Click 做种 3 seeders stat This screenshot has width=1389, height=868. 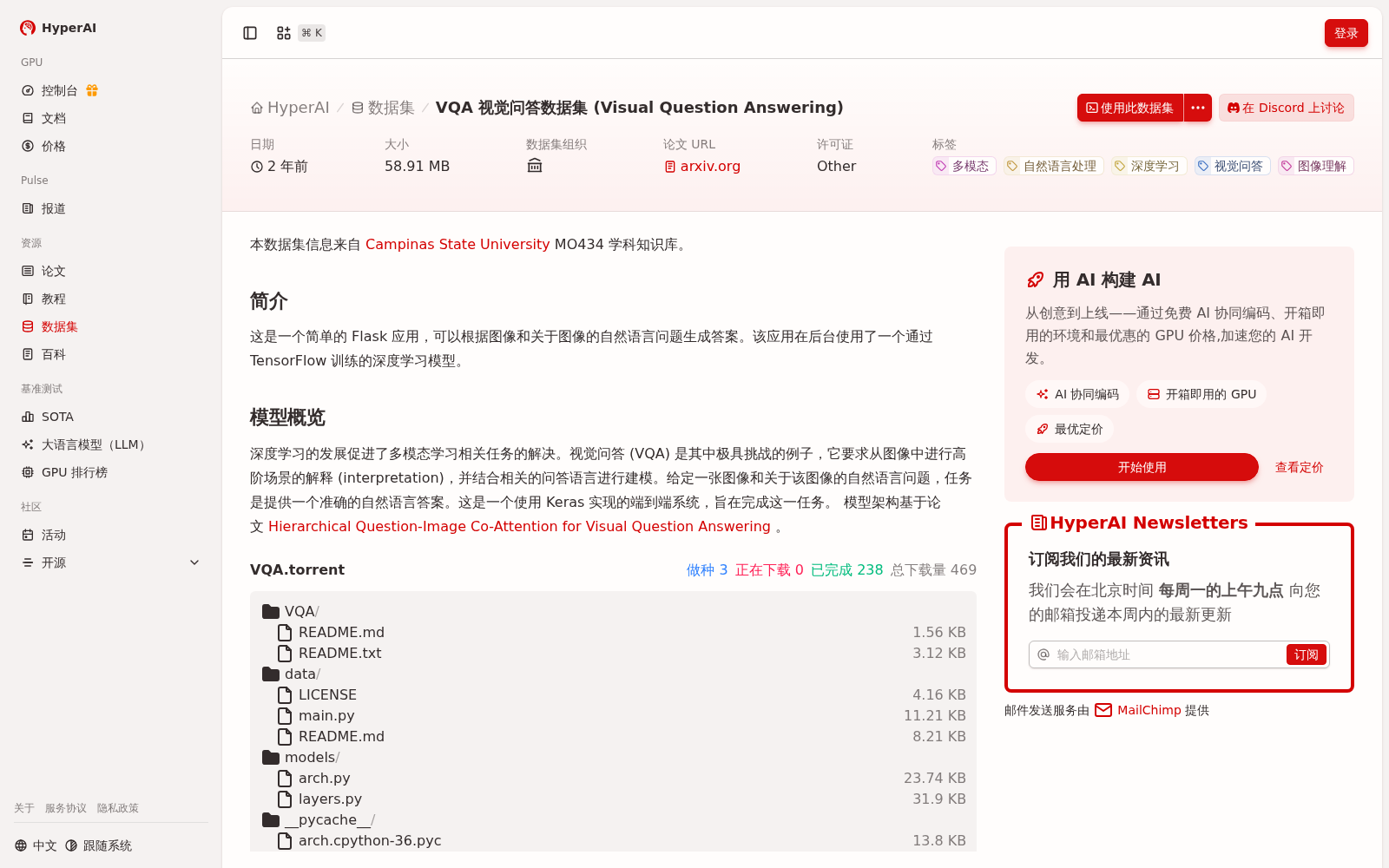click(707, 570)
